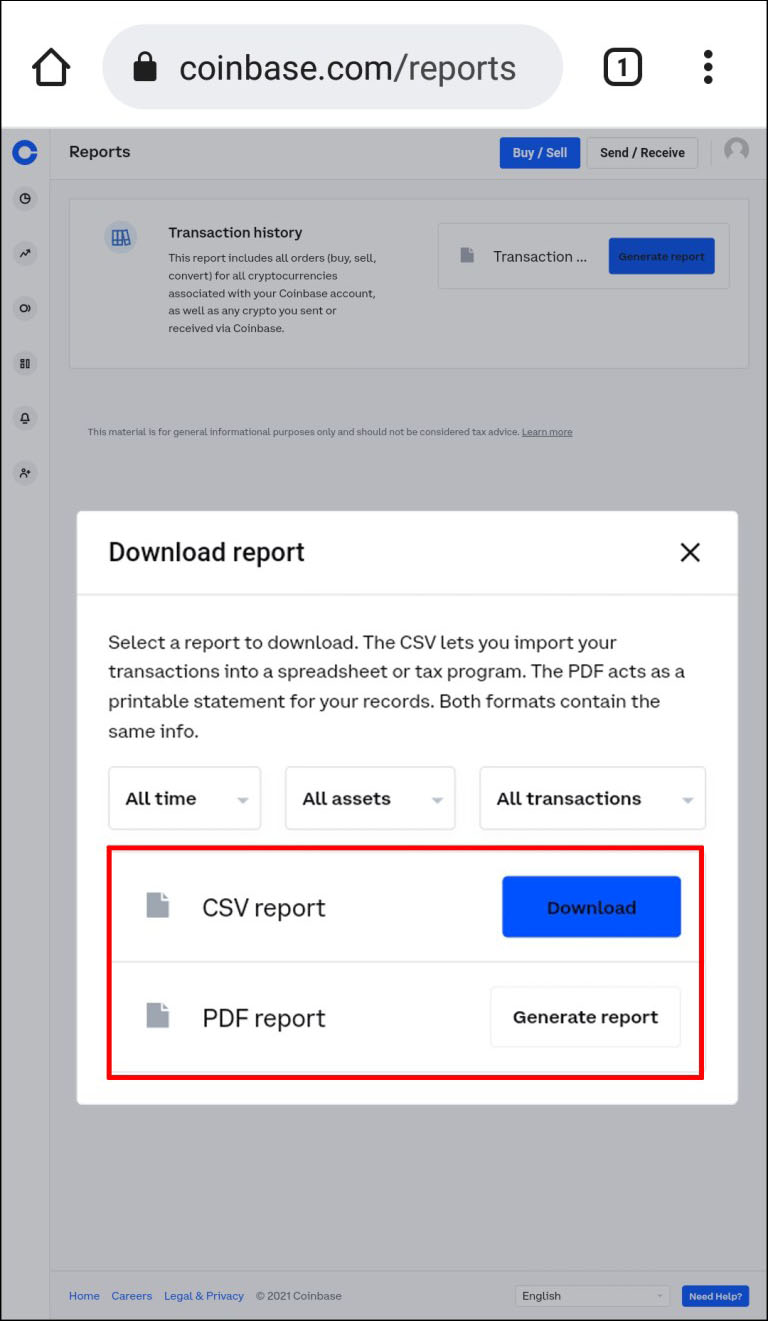Open the prices trend sidebar icon
Viewport: 768px width, 1321px height.
(x=25, y=254)
